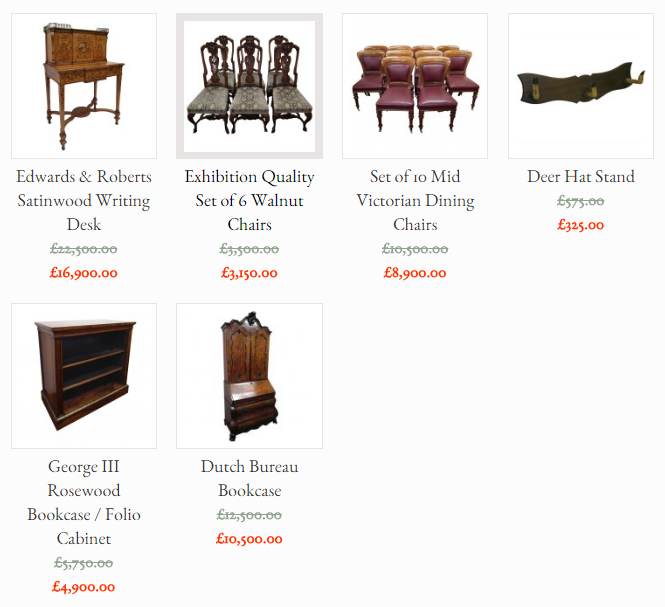
Task: Open Set of 10 Mid Victorian Dining Chairs title
Action: [415, 201]
